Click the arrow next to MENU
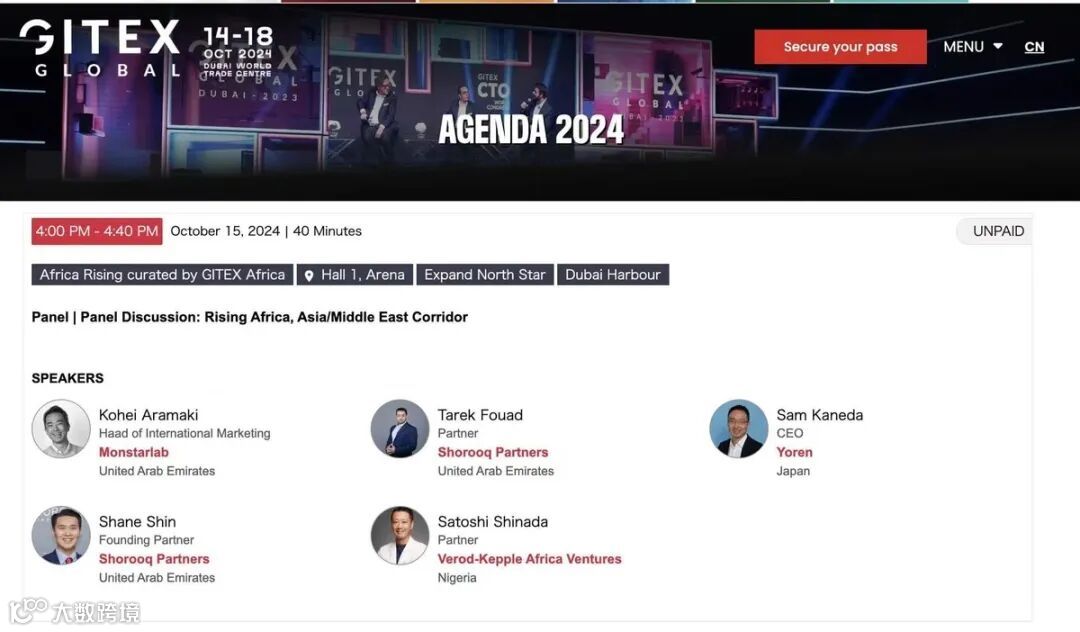The image size is (1080, 632). click(997, 46)
